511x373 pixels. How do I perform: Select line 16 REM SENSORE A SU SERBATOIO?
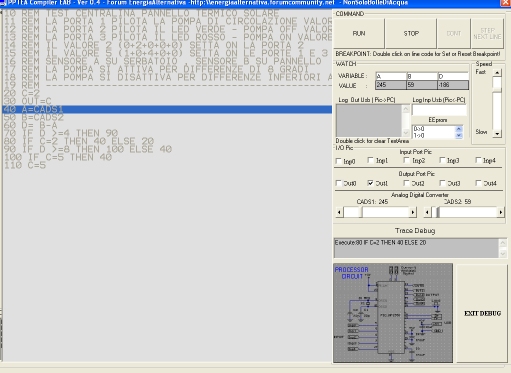tap(167, 61)
